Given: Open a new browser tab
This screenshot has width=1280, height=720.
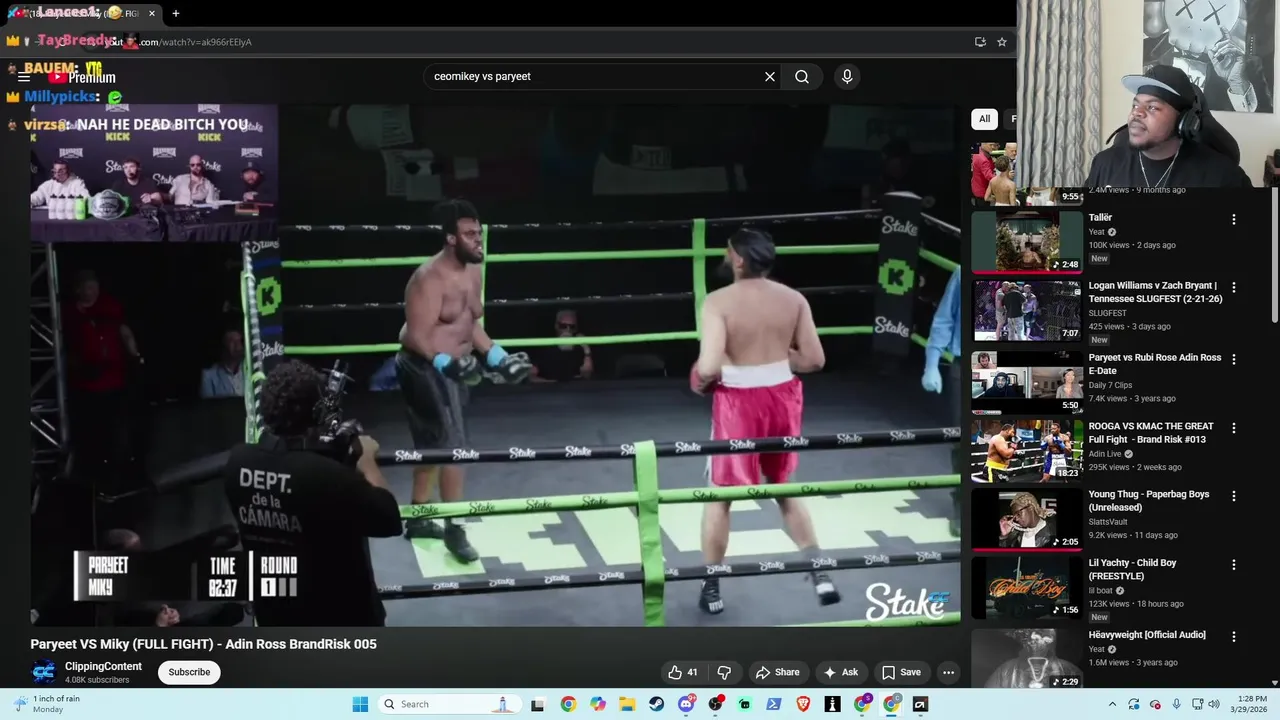Looking at the screenshot, I should (176, 13).
